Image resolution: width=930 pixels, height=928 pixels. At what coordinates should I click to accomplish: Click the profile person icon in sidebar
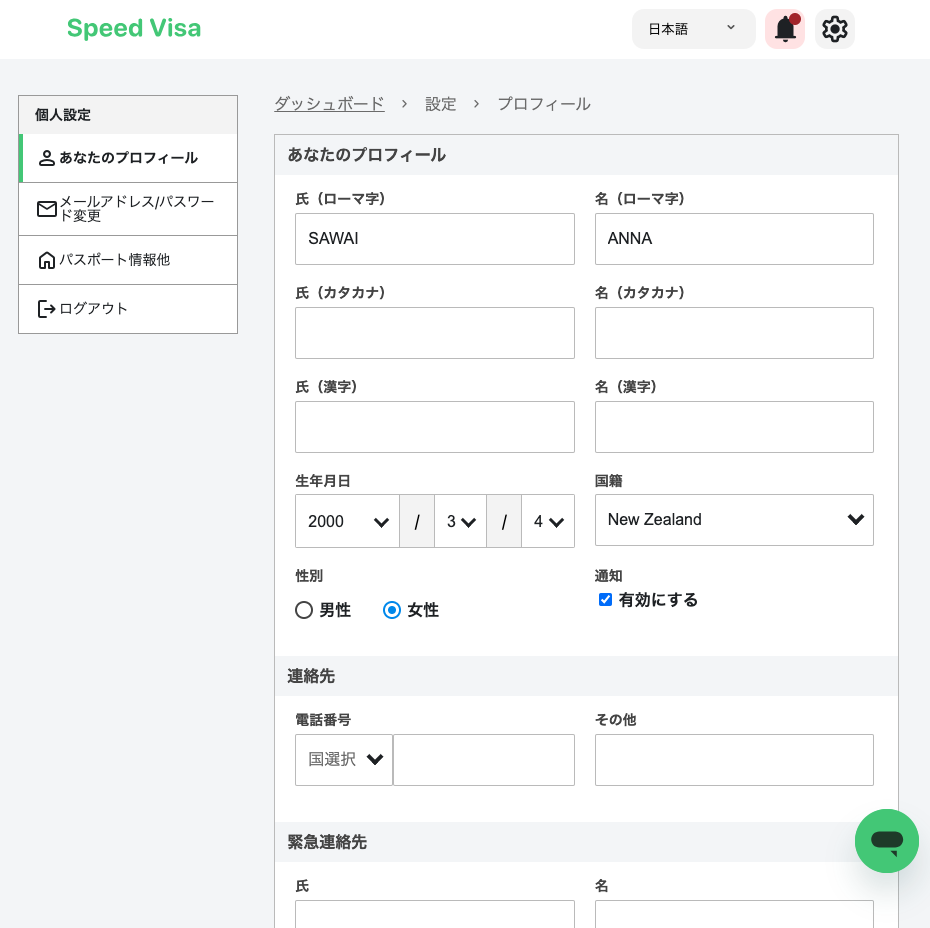46,158
